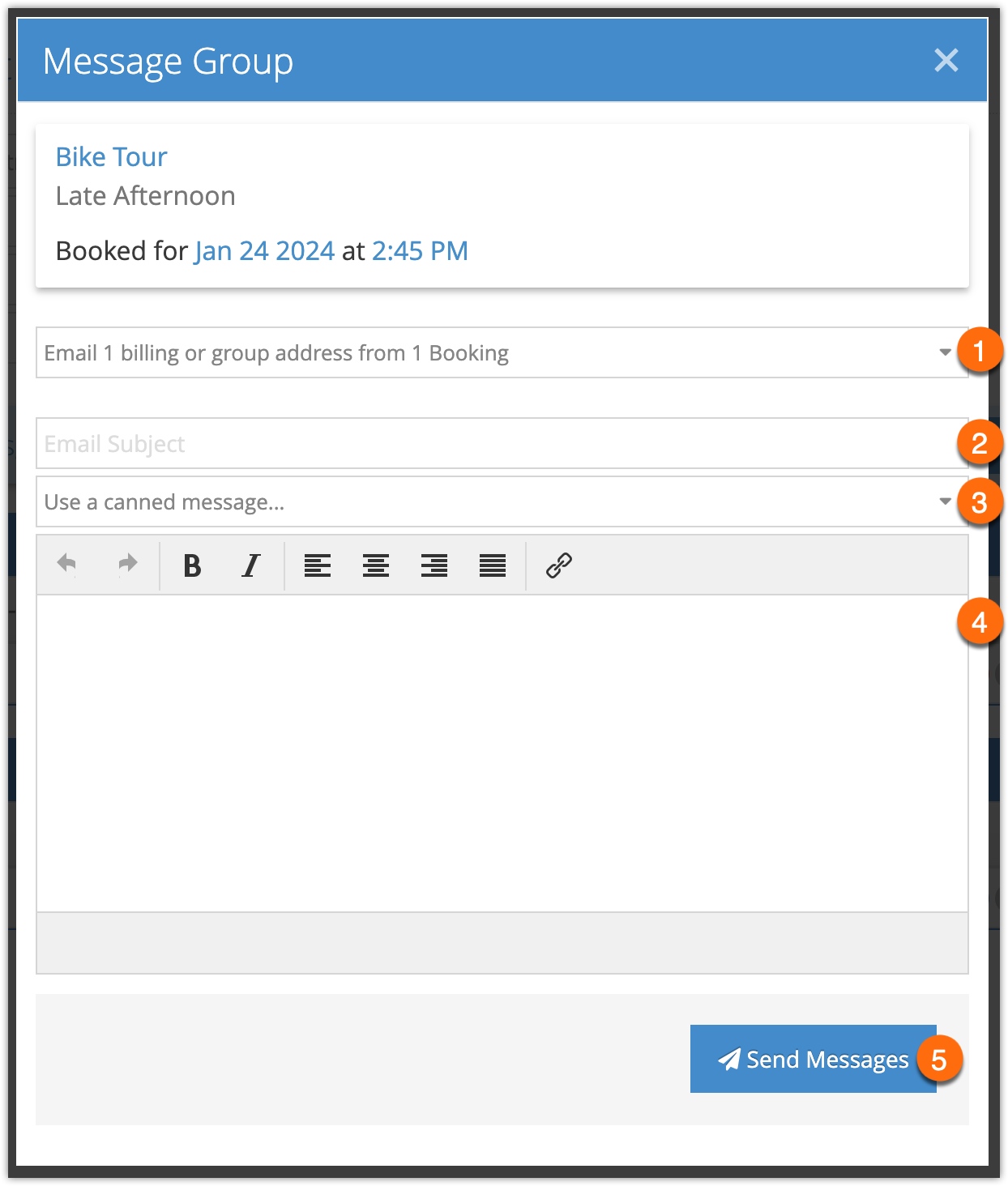Align message text to the right
The image size is (1008, 1186).
[x=434, y=565]
